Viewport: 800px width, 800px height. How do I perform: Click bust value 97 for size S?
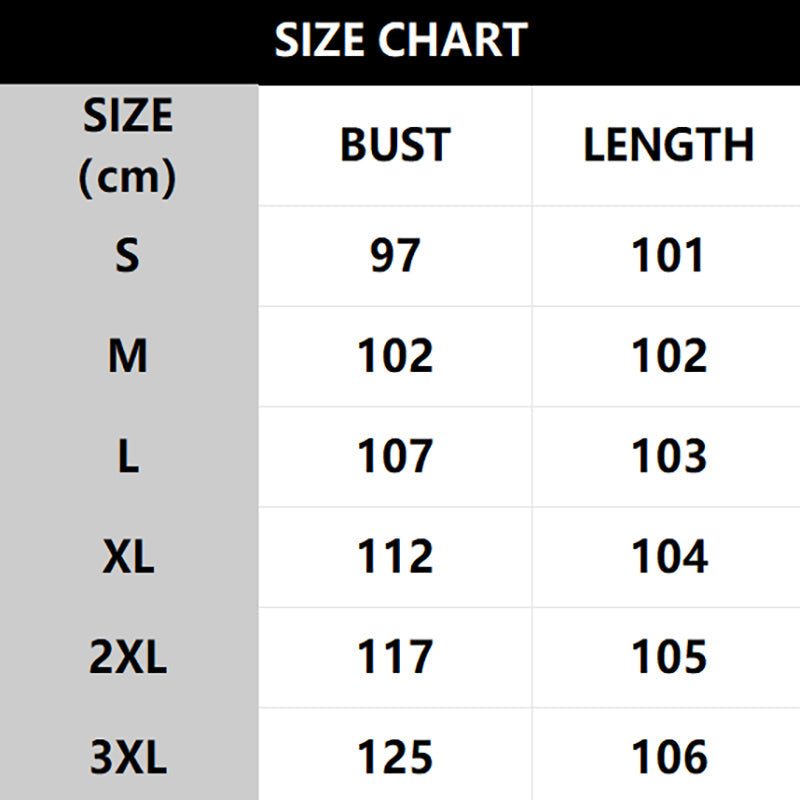(395, 256)
